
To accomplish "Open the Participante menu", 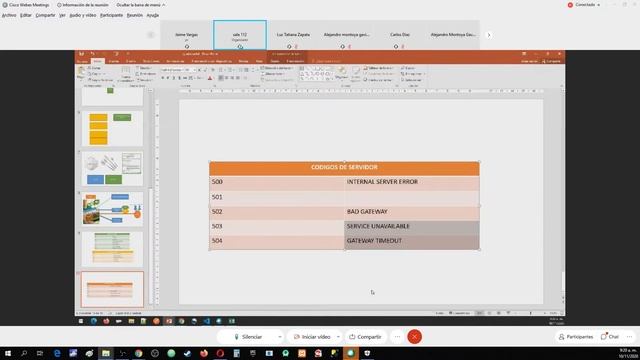I will [111, 15].
